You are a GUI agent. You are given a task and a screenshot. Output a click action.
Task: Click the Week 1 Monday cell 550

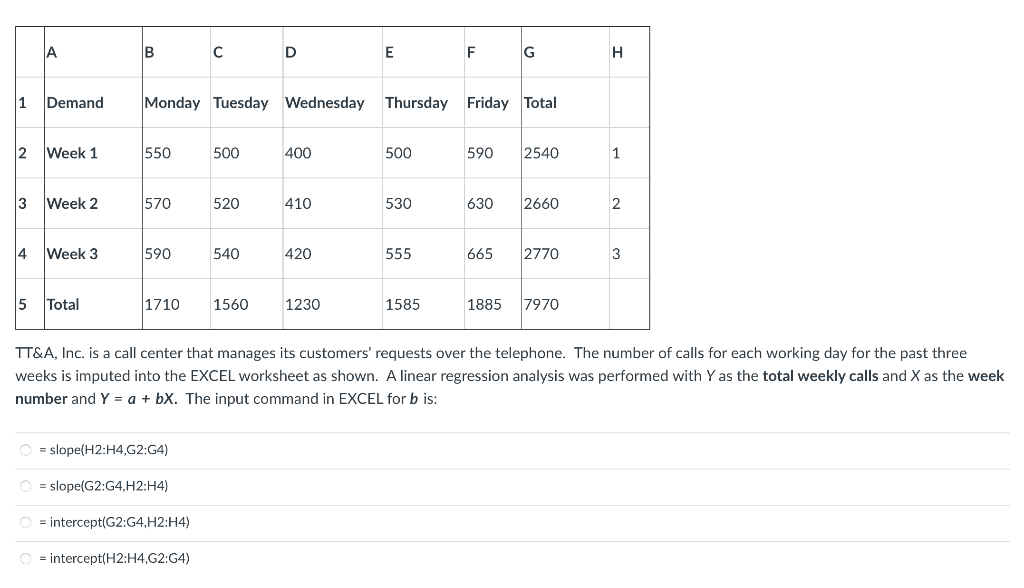(x=176, y=153)
